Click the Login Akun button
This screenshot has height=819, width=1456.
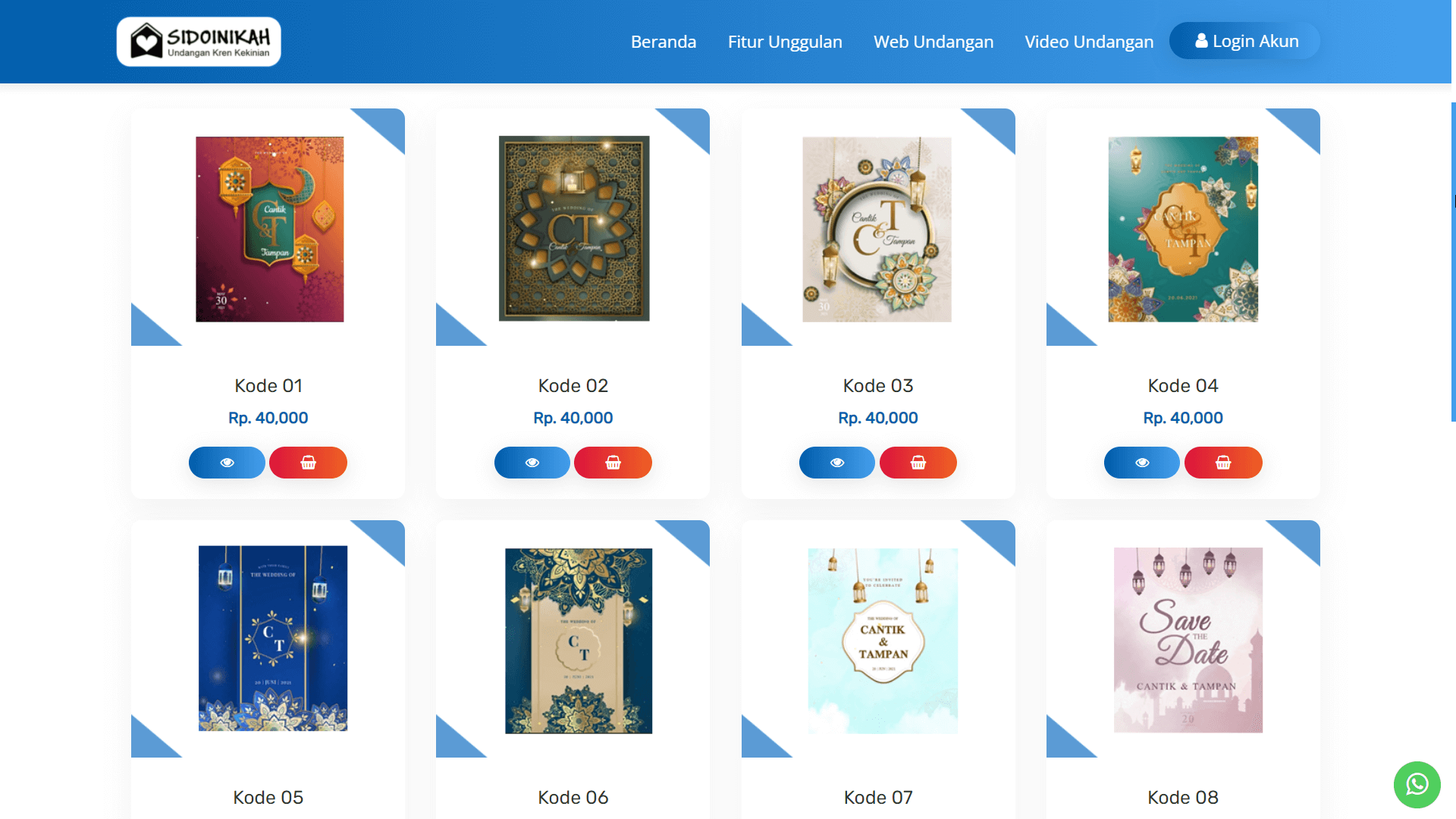click(1245, 41)
